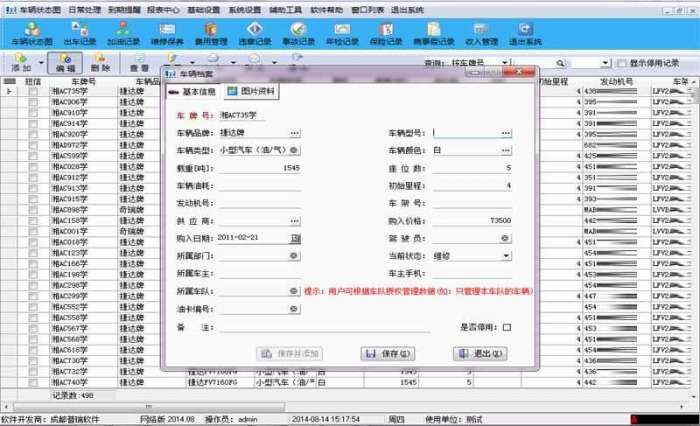Open the 加油记录 toolbar icon
Viewport: 700px width, 426px height.
pyautogui.click(x=124, y=34)
